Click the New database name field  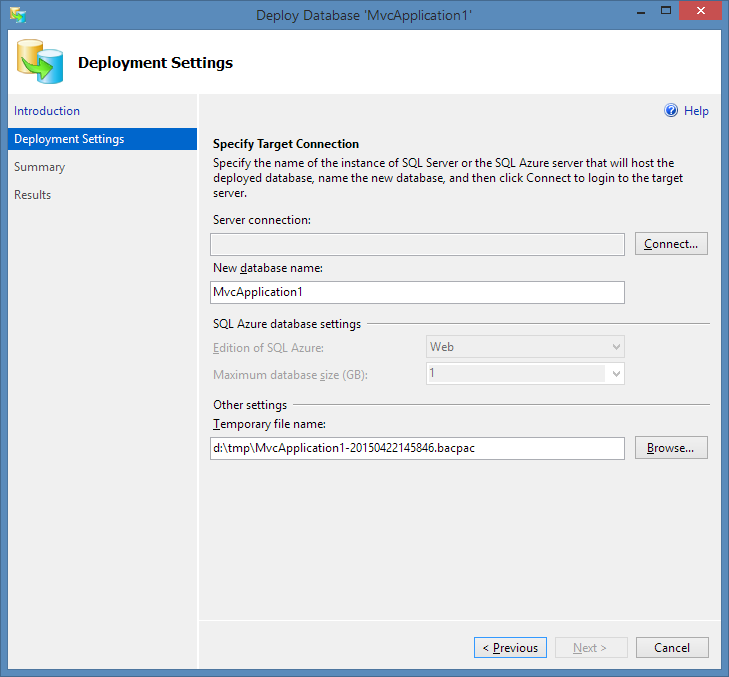pos(417,292)
